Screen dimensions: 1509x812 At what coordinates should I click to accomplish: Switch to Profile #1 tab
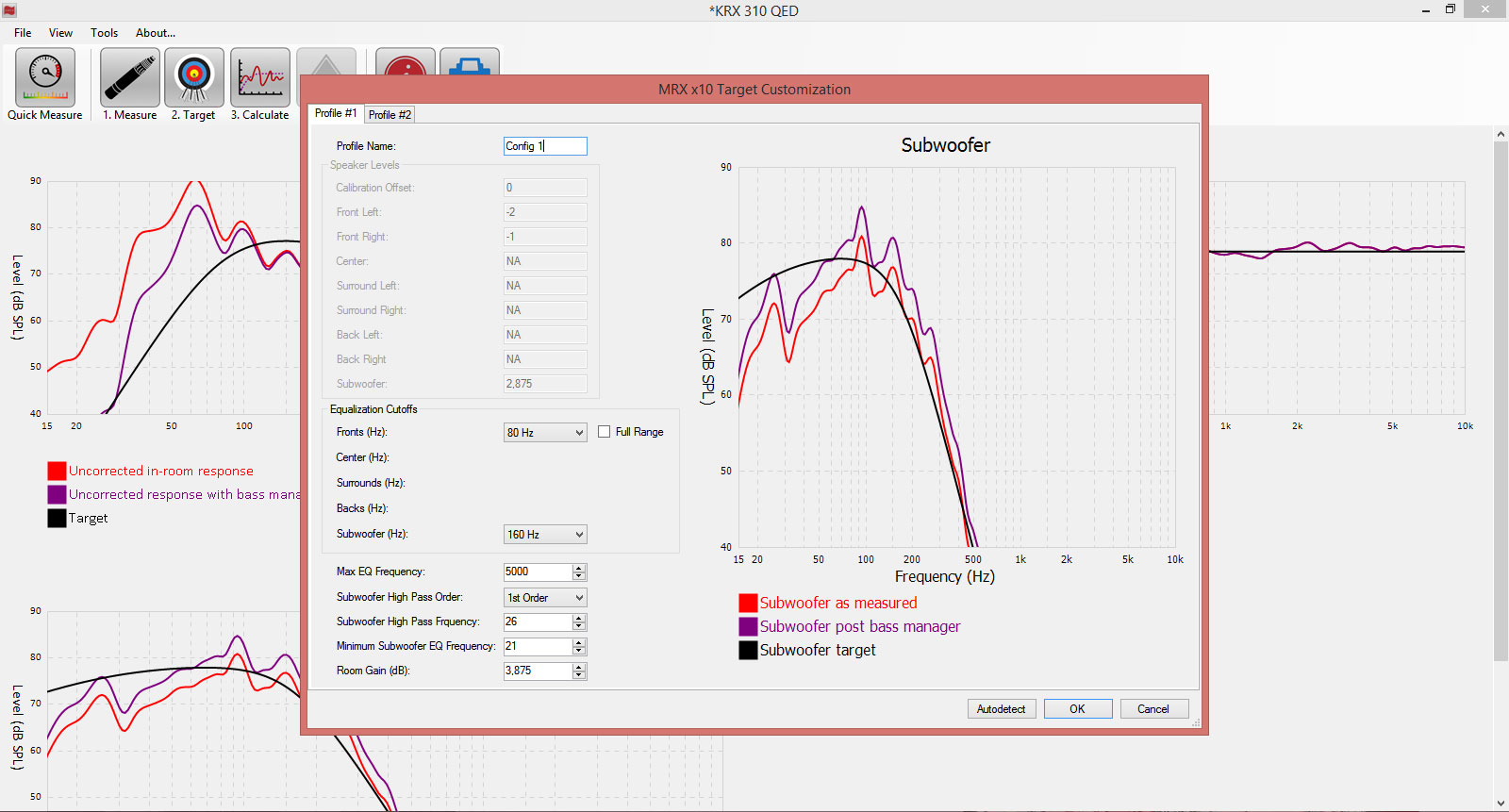point(336,113)
